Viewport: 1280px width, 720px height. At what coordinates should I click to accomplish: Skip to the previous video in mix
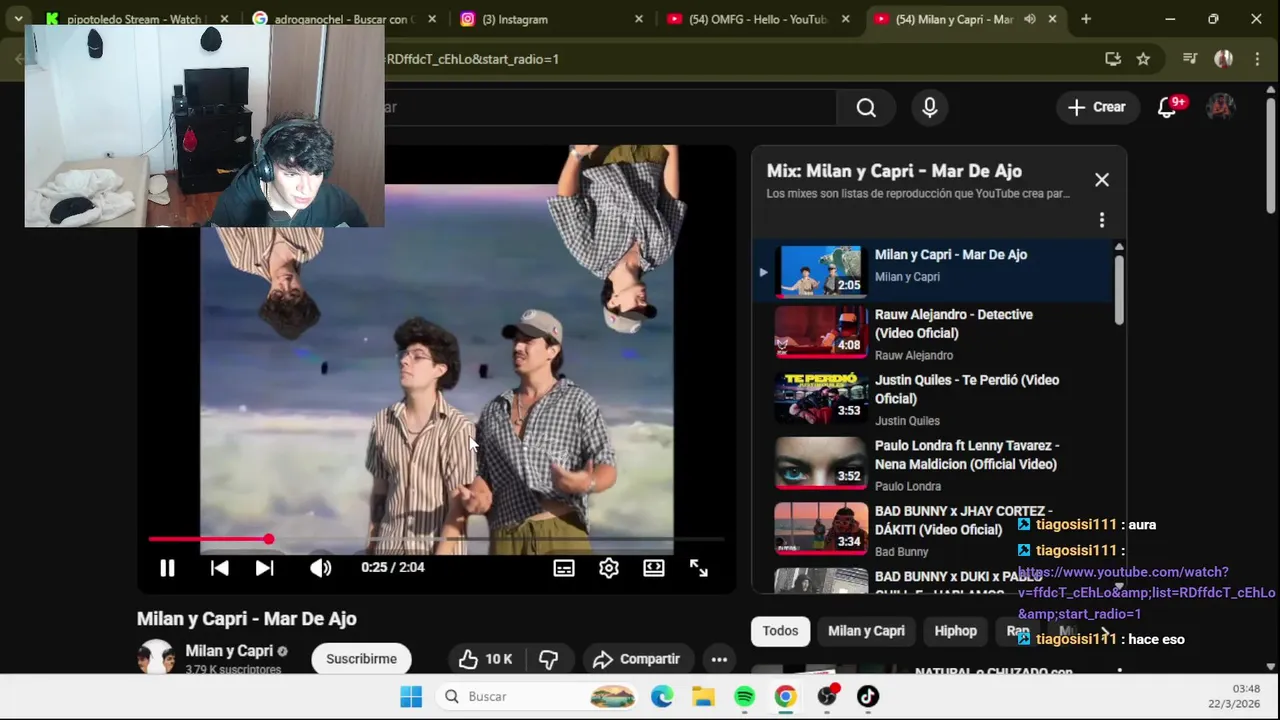tap(219, 568)
